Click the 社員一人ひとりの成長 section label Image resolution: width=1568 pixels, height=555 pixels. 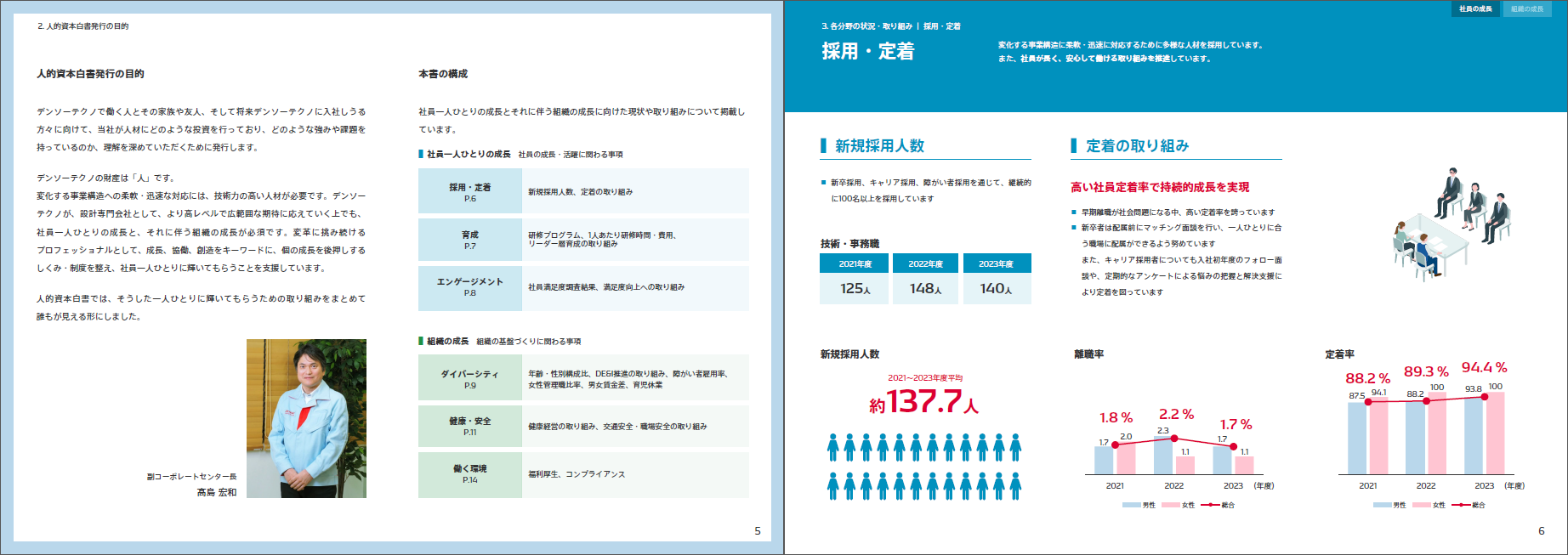[x=469, y=154]
